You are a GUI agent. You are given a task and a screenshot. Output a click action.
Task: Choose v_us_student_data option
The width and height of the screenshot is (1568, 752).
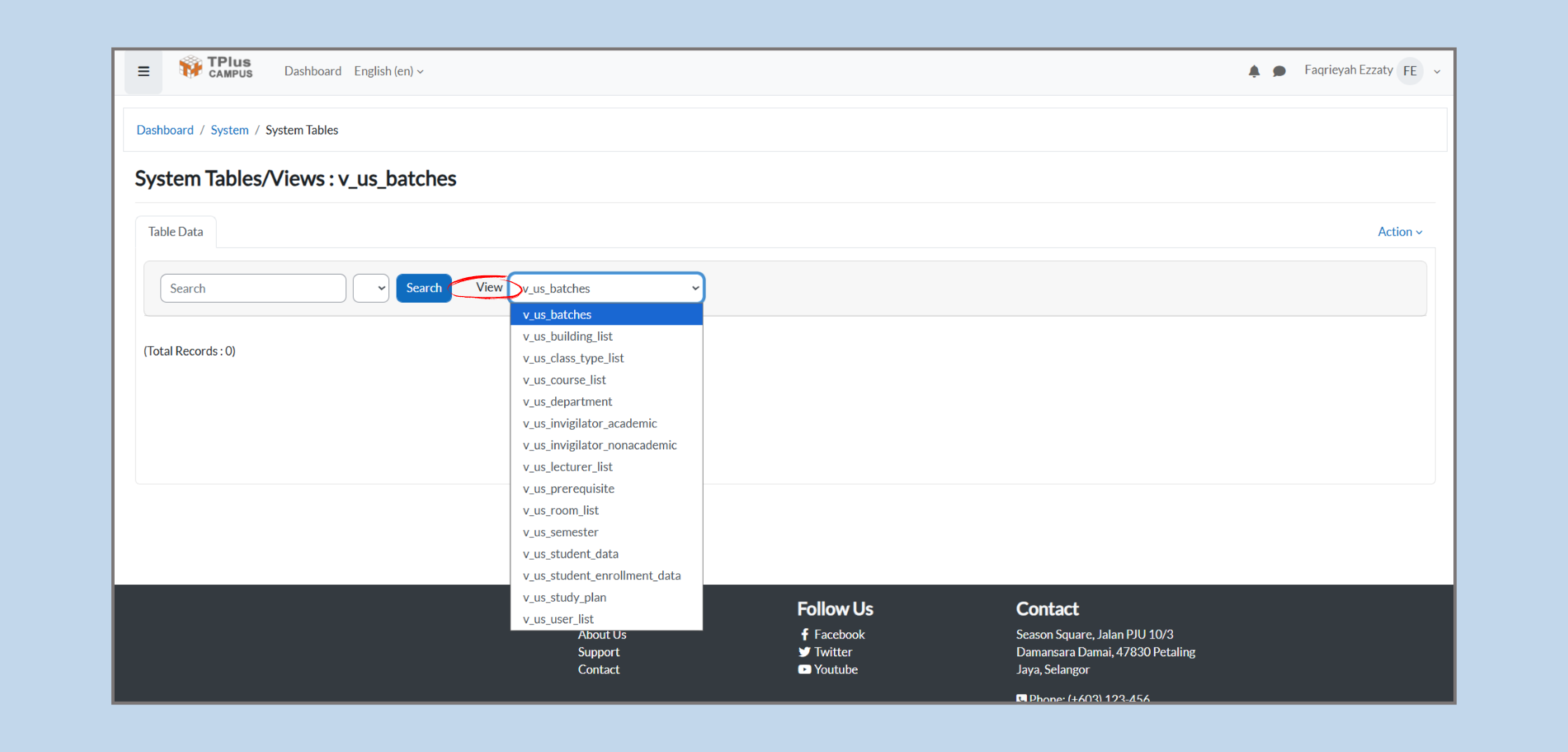click(571, 554)
